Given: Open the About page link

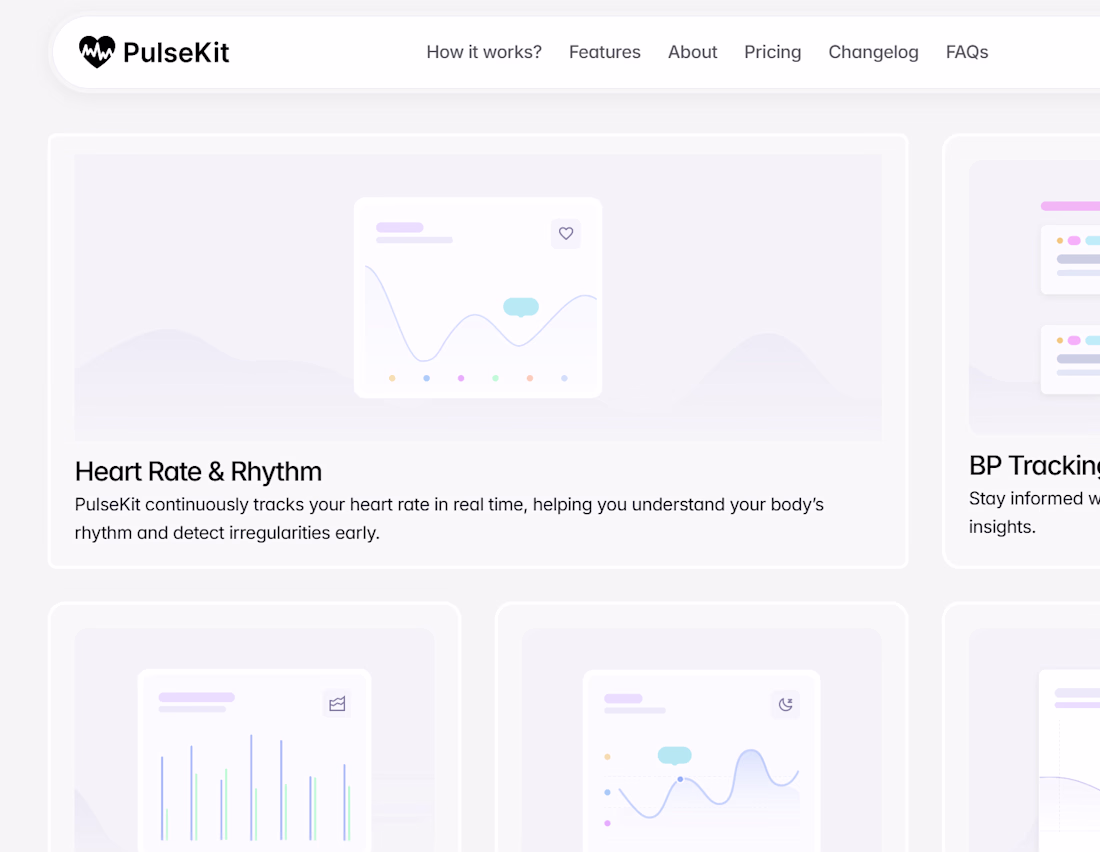Looking at the screenshot, I should pyautogui.click(x=693, y=52).
